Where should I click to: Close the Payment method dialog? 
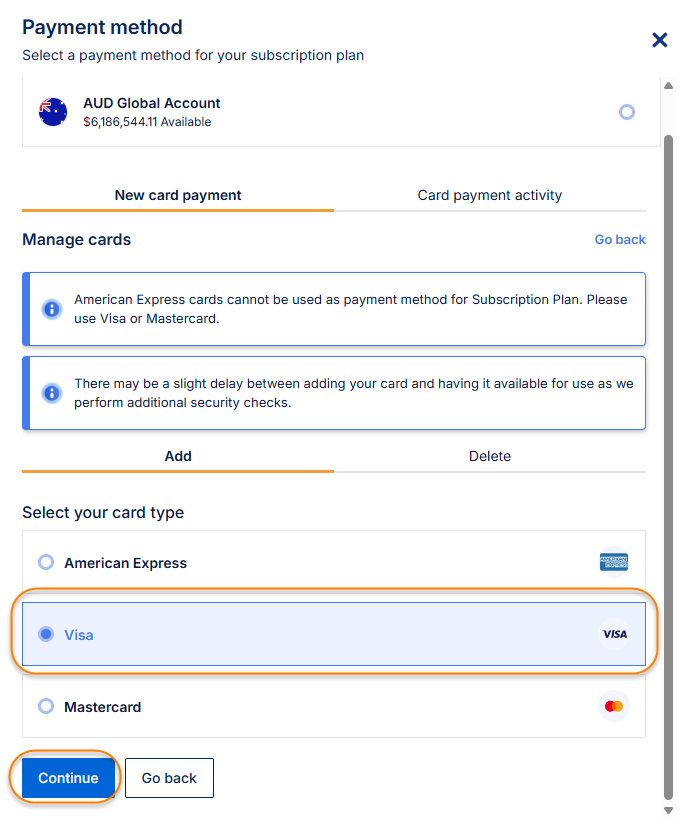pyautogui.click(x=660, y=40)
